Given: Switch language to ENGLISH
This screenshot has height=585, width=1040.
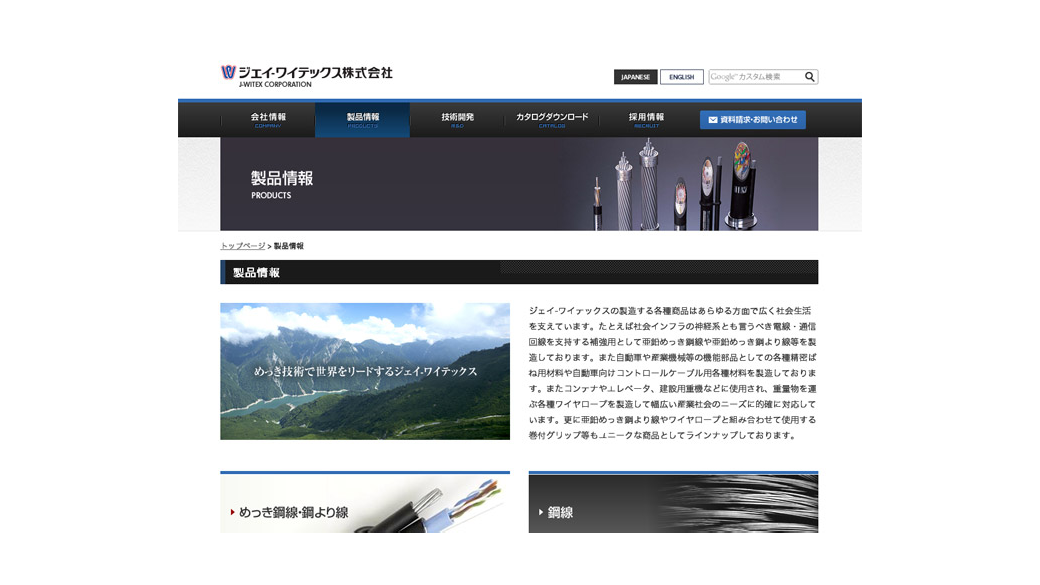Looking at the screenshot, I should [x=681, y=76].
